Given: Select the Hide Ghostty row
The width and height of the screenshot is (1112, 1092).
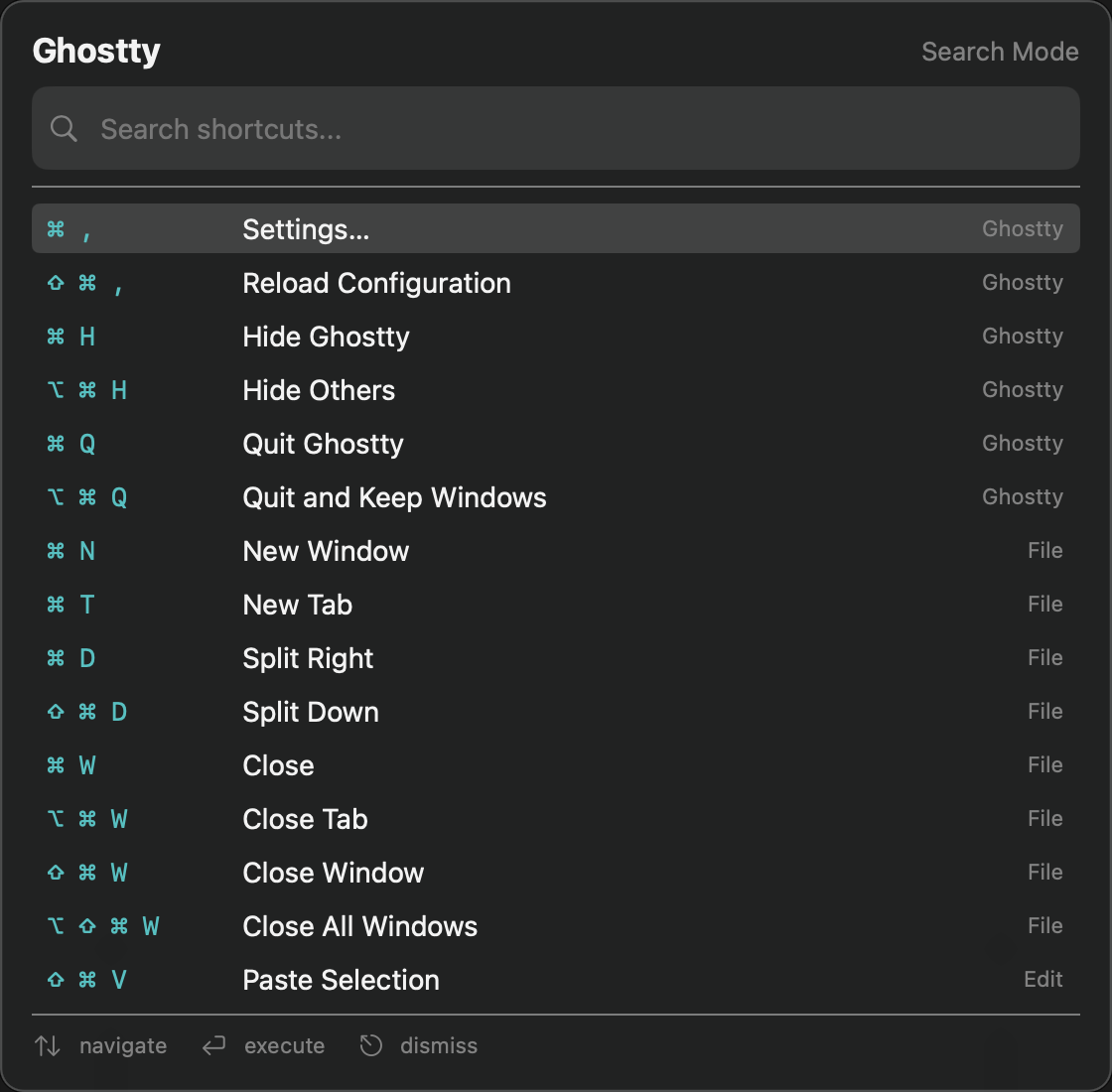Looking at the screenshot, I should pyautogui.click(x=555, y=337).
